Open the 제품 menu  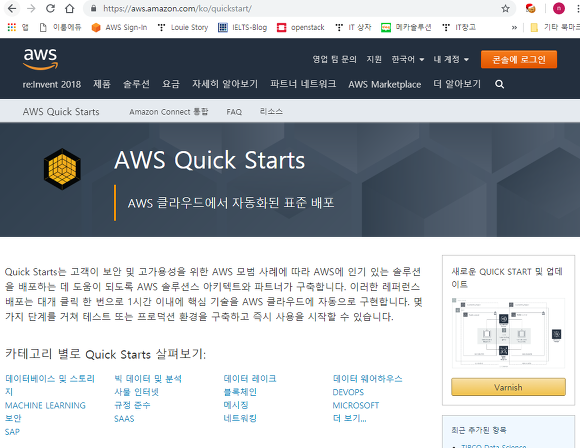(102, 84)
